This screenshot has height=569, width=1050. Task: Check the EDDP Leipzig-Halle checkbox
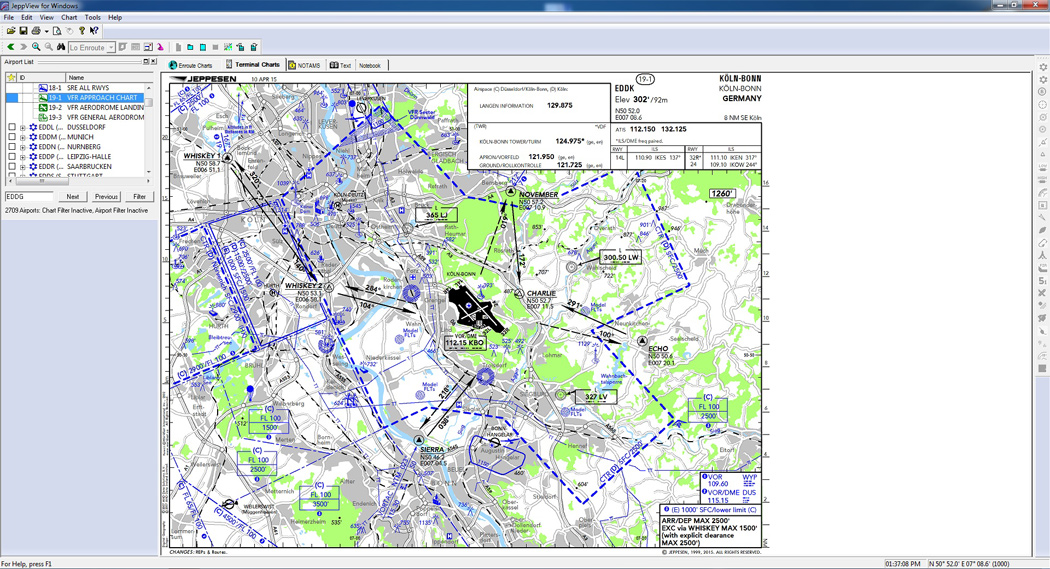(x=12, y=157)
